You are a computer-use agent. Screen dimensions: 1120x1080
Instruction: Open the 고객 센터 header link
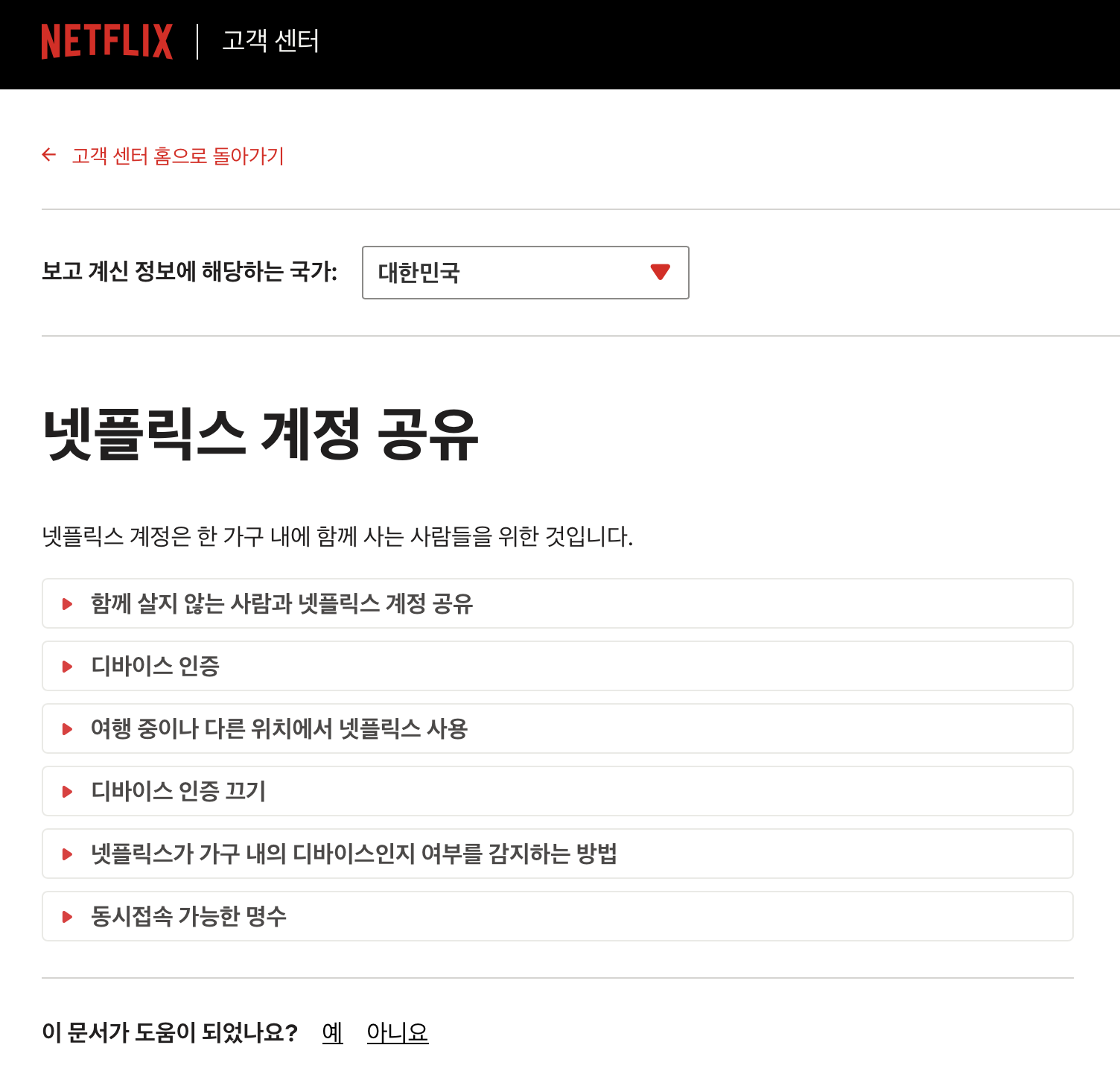coord(270,41)
